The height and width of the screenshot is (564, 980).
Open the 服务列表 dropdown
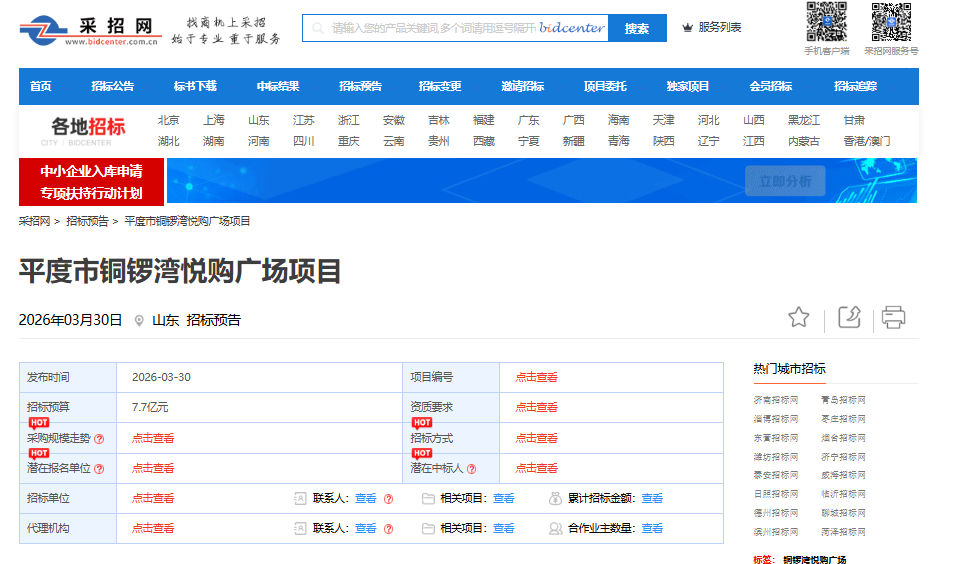coord(712,28)
